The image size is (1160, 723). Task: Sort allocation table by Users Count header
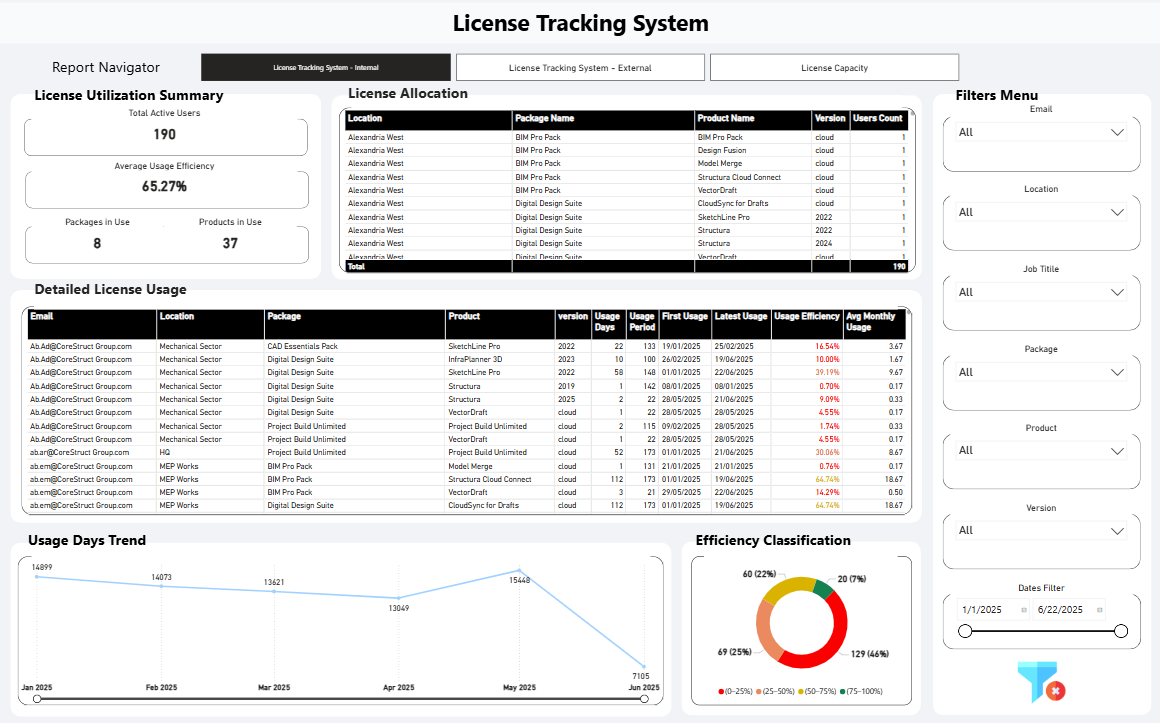click(x=877, y=118)
